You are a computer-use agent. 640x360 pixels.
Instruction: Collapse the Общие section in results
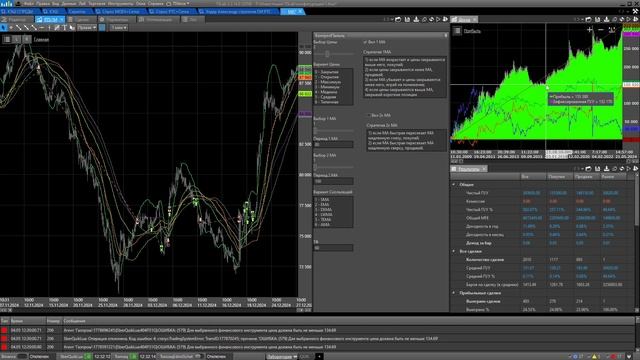point(454,184)
